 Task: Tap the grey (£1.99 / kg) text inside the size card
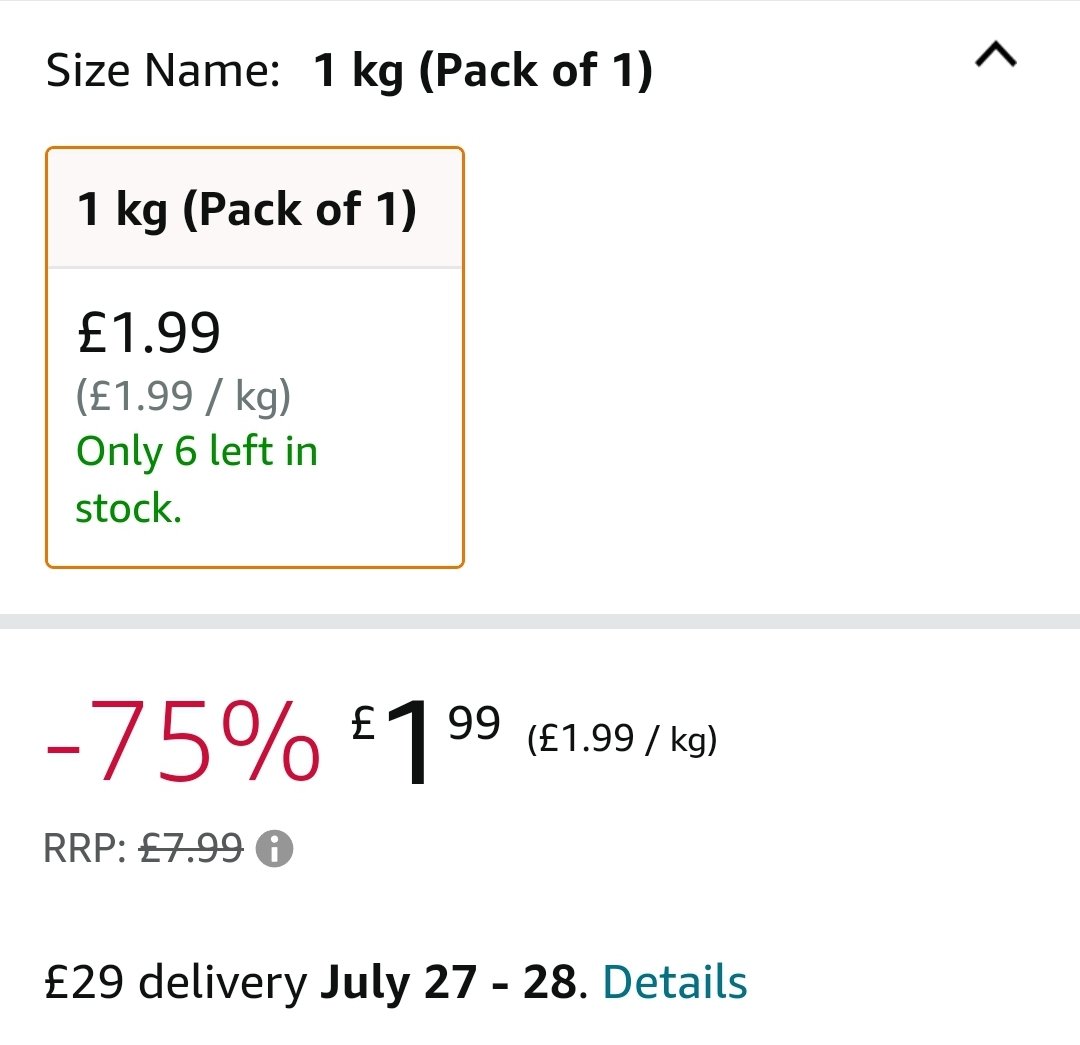(183, 395)
